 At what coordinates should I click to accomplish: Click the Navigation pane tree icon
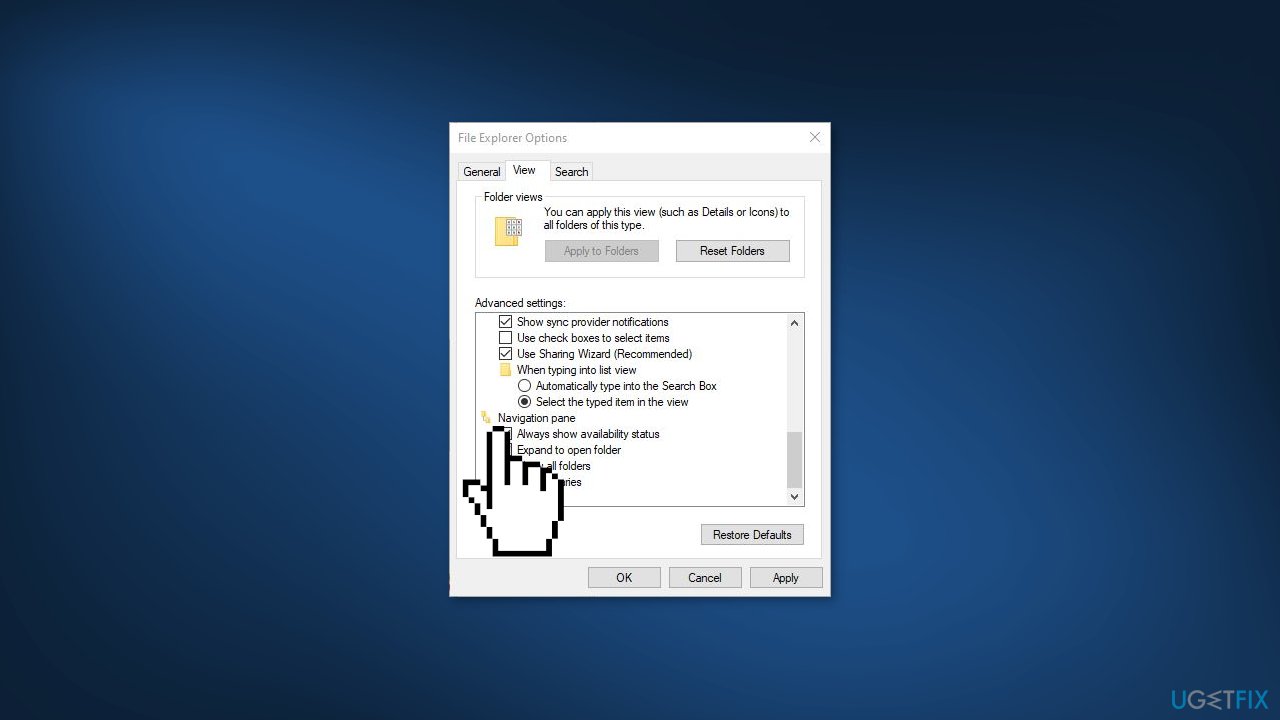click(488, 417)
